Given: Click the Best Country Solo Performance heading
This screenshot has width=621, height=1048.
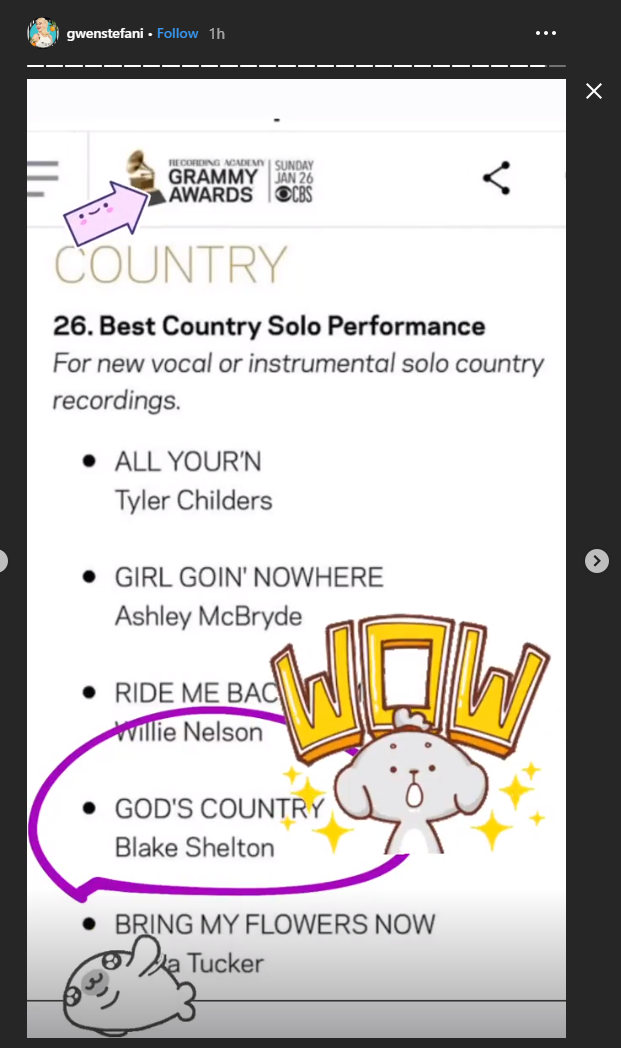Looking at the screenshot, I should (x=269, y=326).
